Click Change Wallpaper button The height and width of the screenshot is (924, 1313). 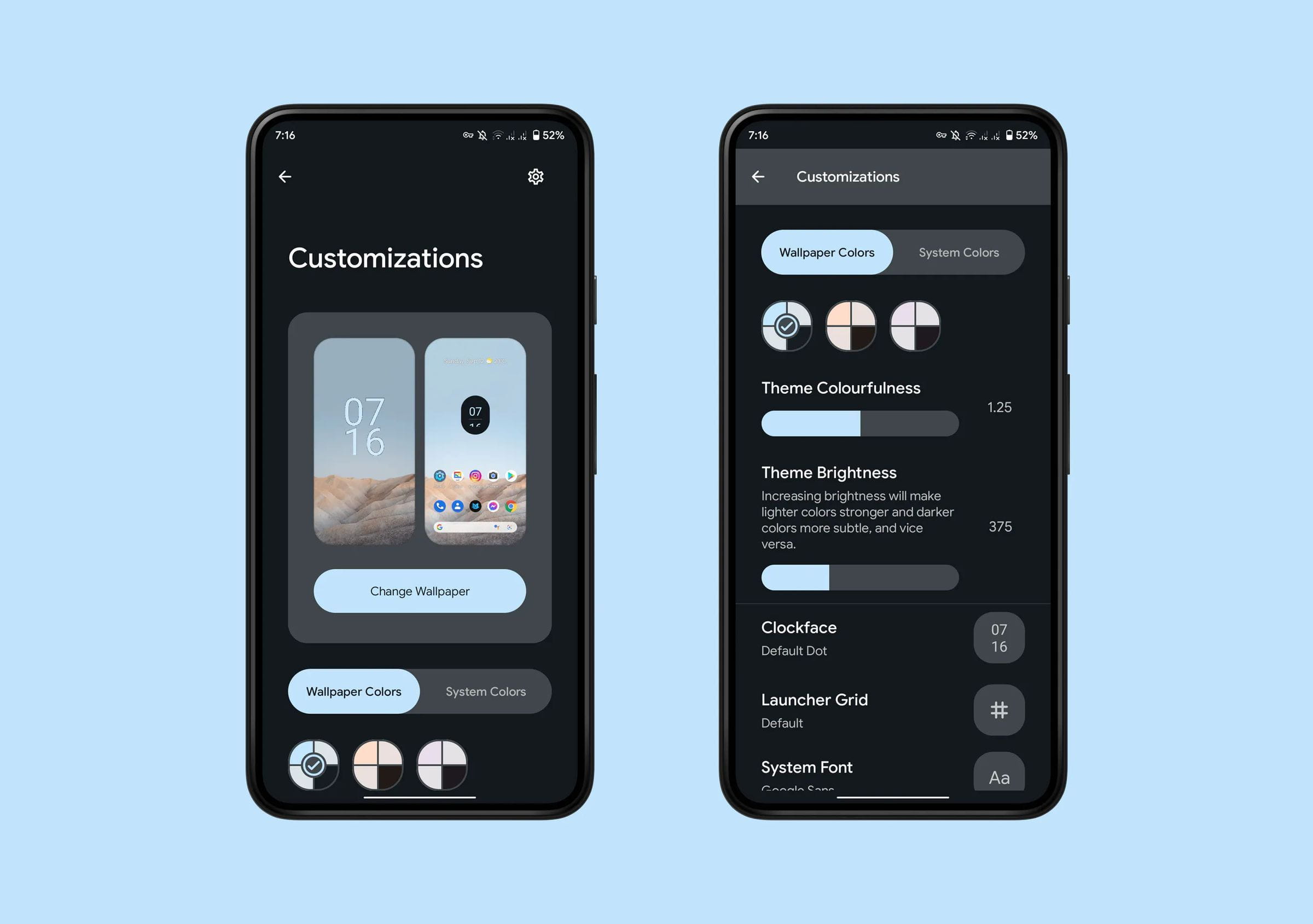click(x=421, y=591)
